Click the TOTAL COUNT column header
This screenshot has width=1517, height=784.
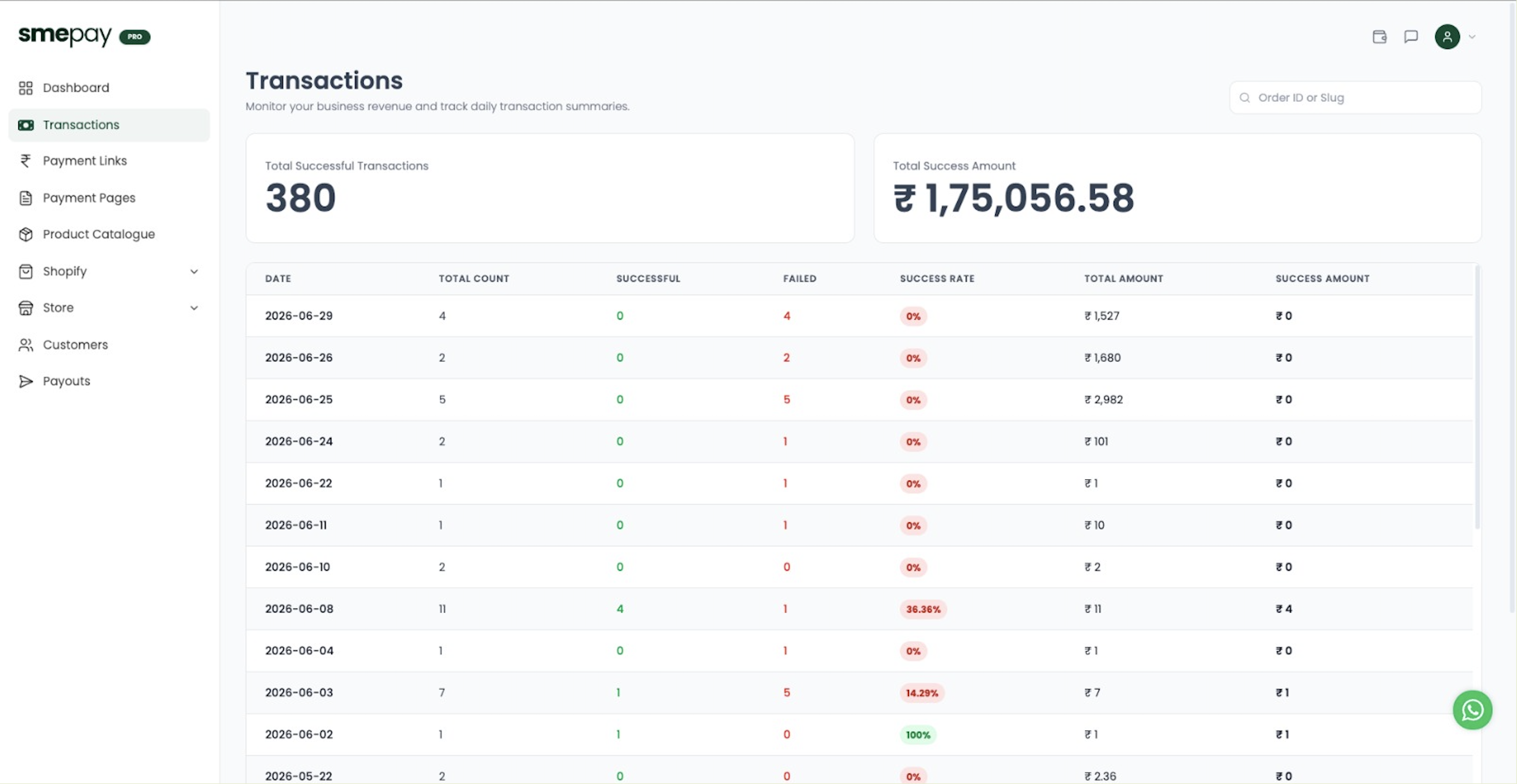click(474, 279)
